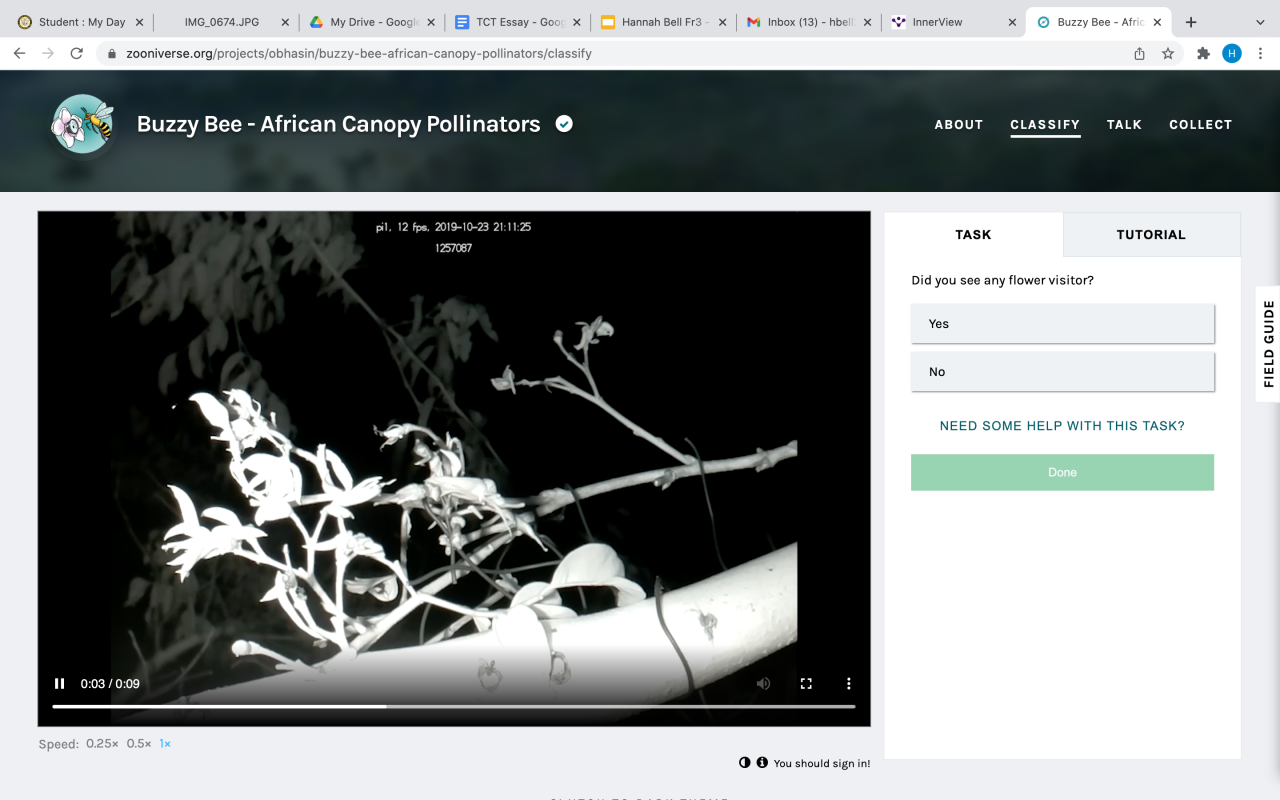Open Need some help with this task

coord(1062,426)
